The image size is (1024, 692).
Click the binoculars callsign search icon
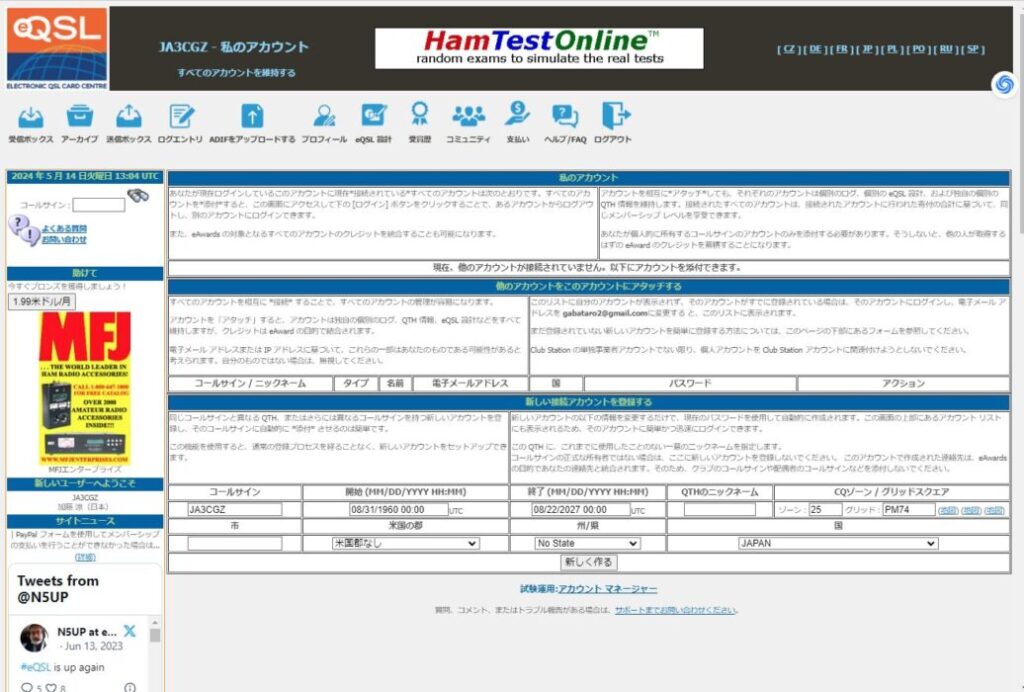click(x=138, y=197)
